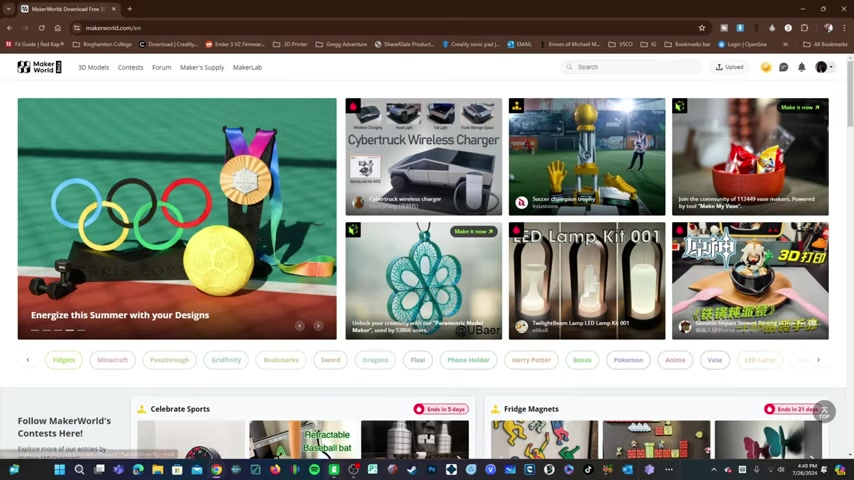Open user account dropdown arrow

[x=831, y=67]
